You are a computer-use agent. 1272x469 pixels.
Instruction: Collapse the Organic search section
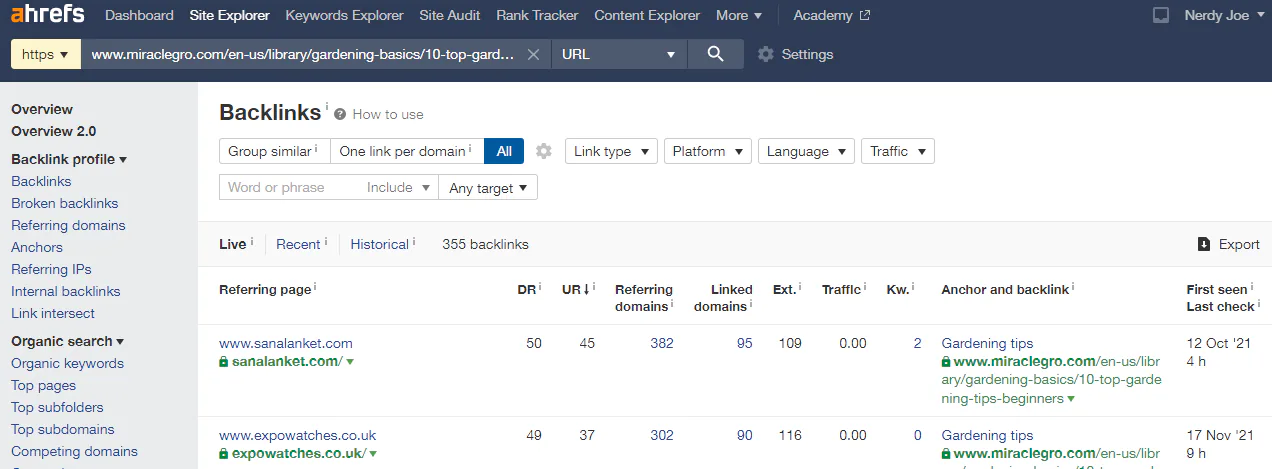pyautogui.click(x=67, y=341)
